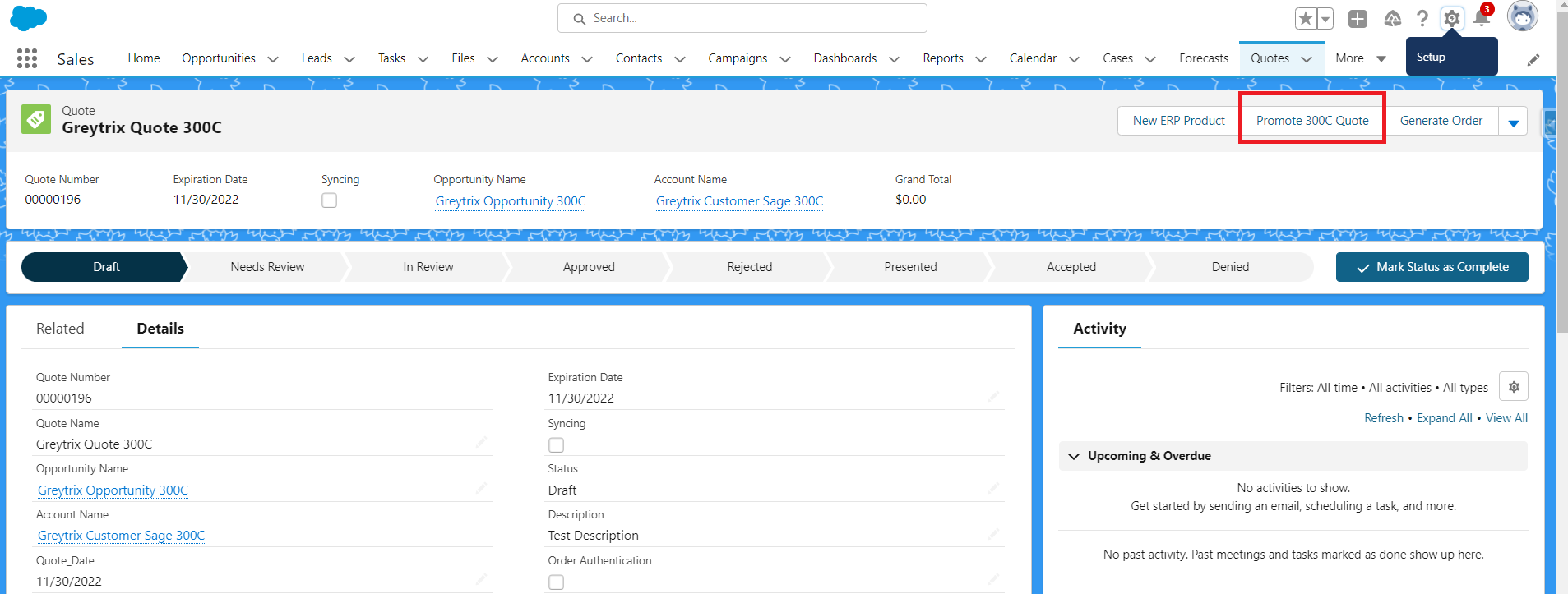The height and width of the screenshot is (594, 1568).
Task: Open the user profile avatar
Action: pos(1523,16)
